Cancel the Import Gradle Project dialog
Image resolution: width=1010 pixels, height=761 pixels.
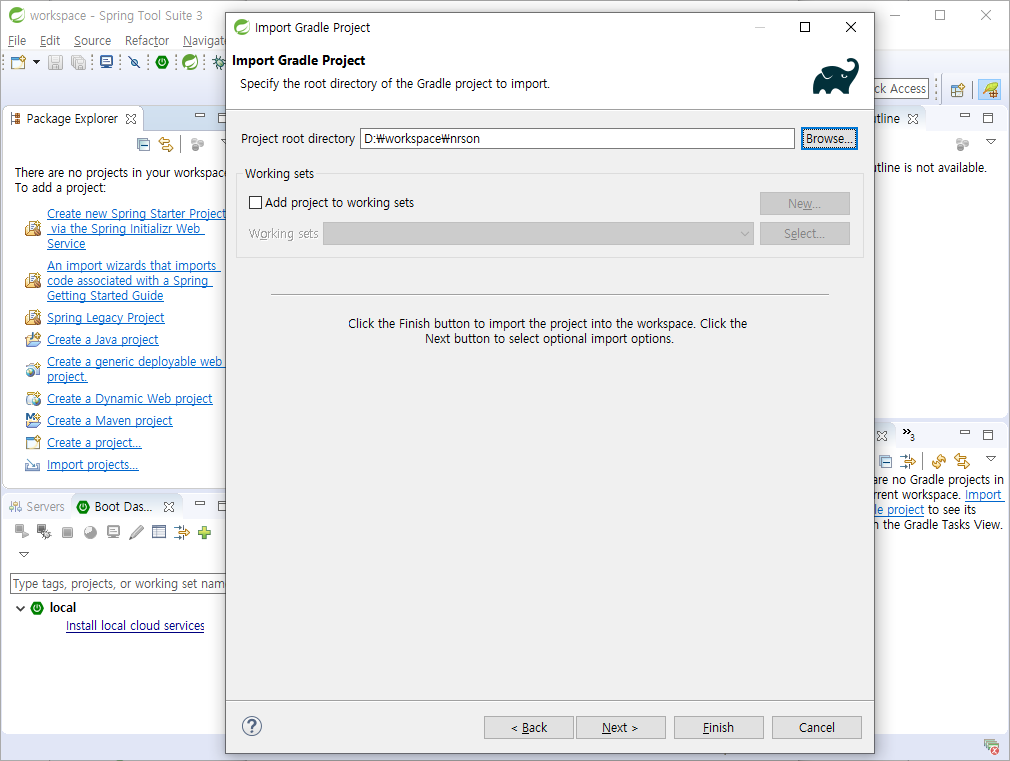(817, 727)
